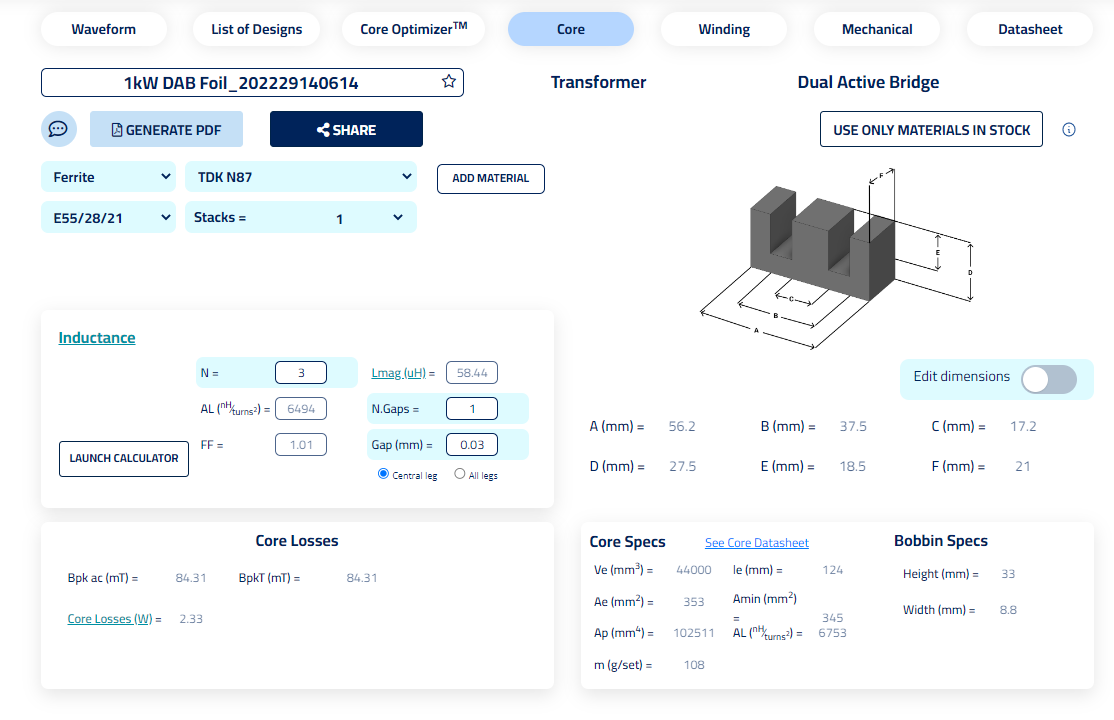Screen dimensions: 1114x720
Task: Open the Datasheet tab
Action: (x=1030, y=29)
